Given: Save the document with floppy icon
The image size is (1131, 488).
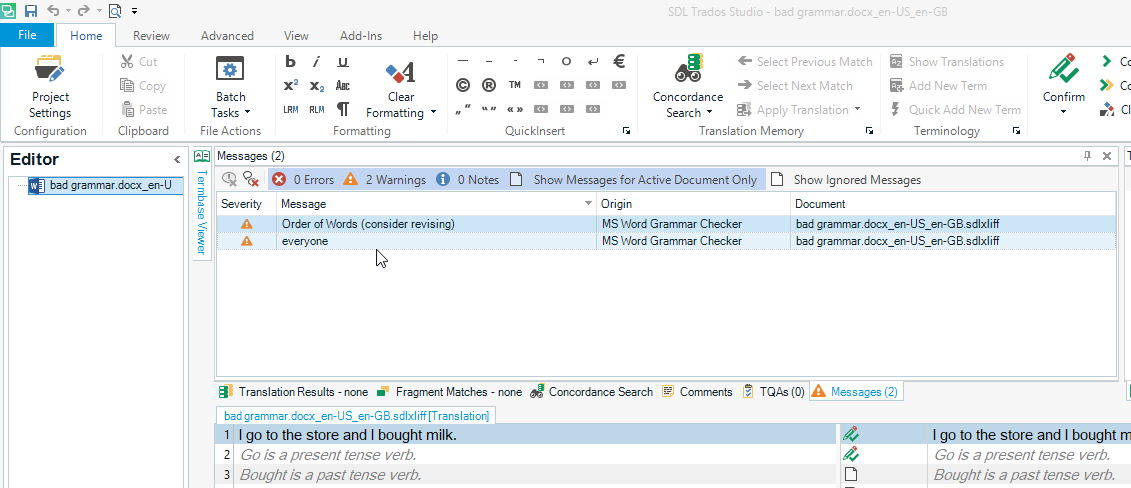Looking at the screenshot, I should (x=30, y=11).
